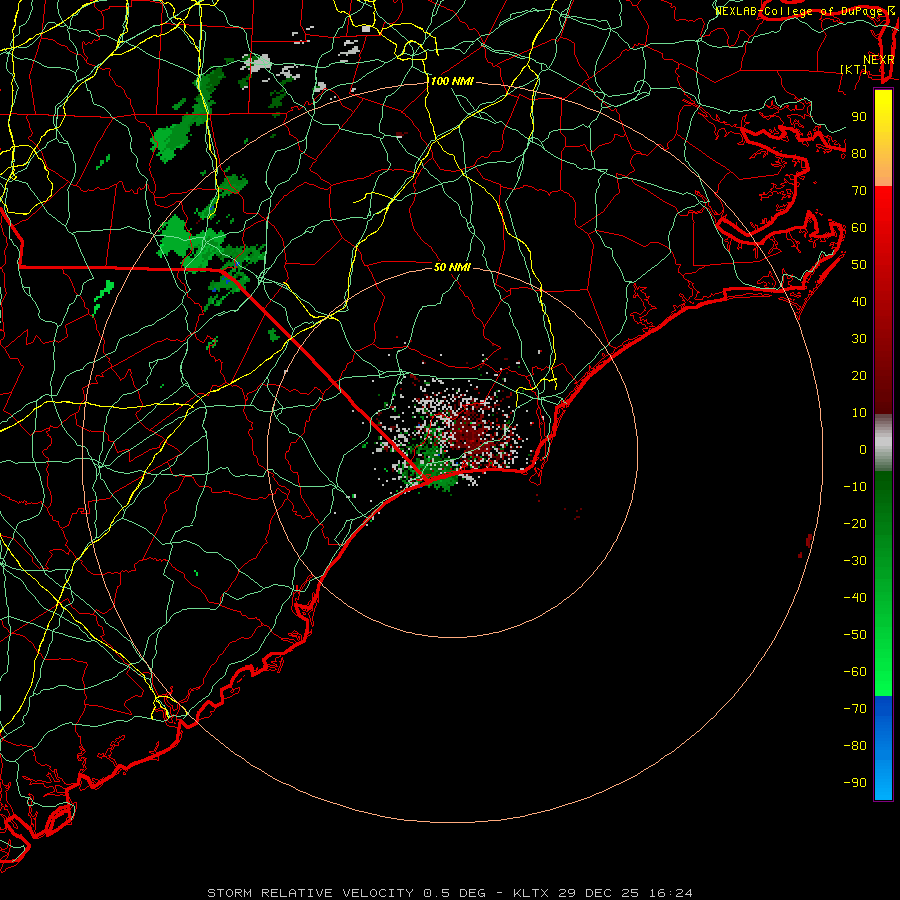Click the "0.5 DEG" elevation angle text
Image resolution: width=900 pixels, height=900 pixels.
(455, 893)
